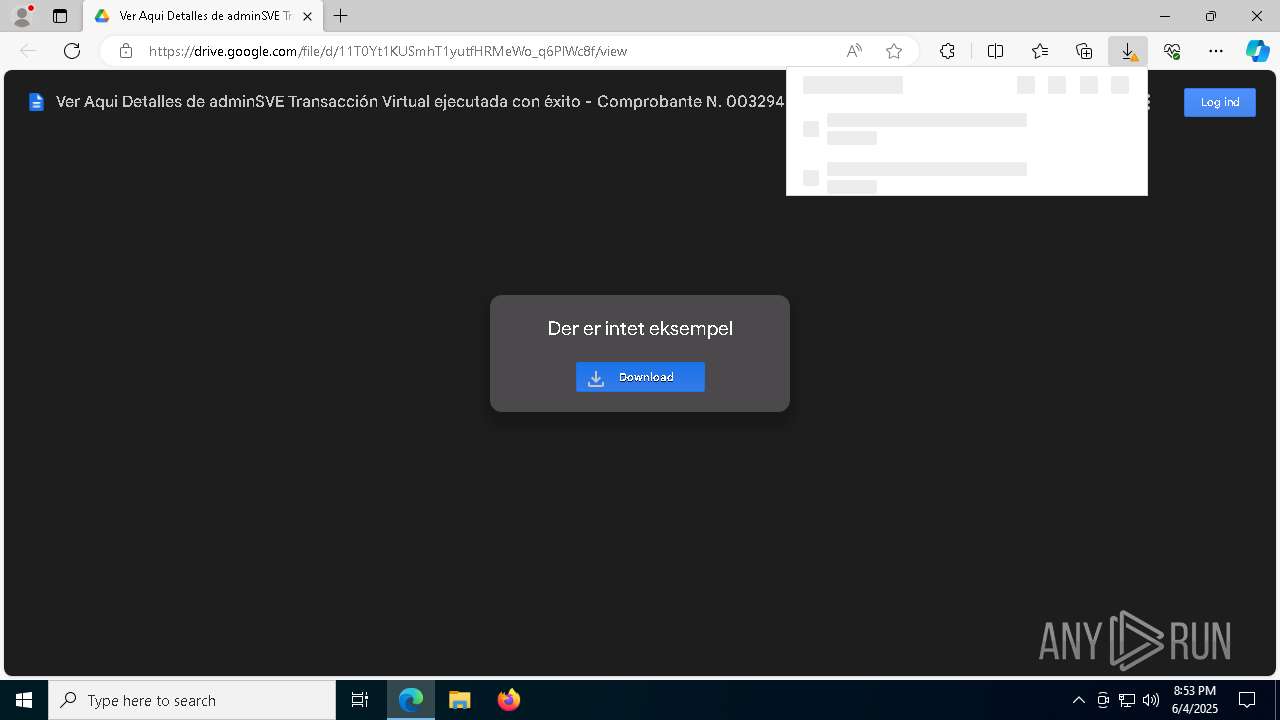Open Browser essentials heart icon
Viewport: 1280px width, 720px height.
[1172, 51]
